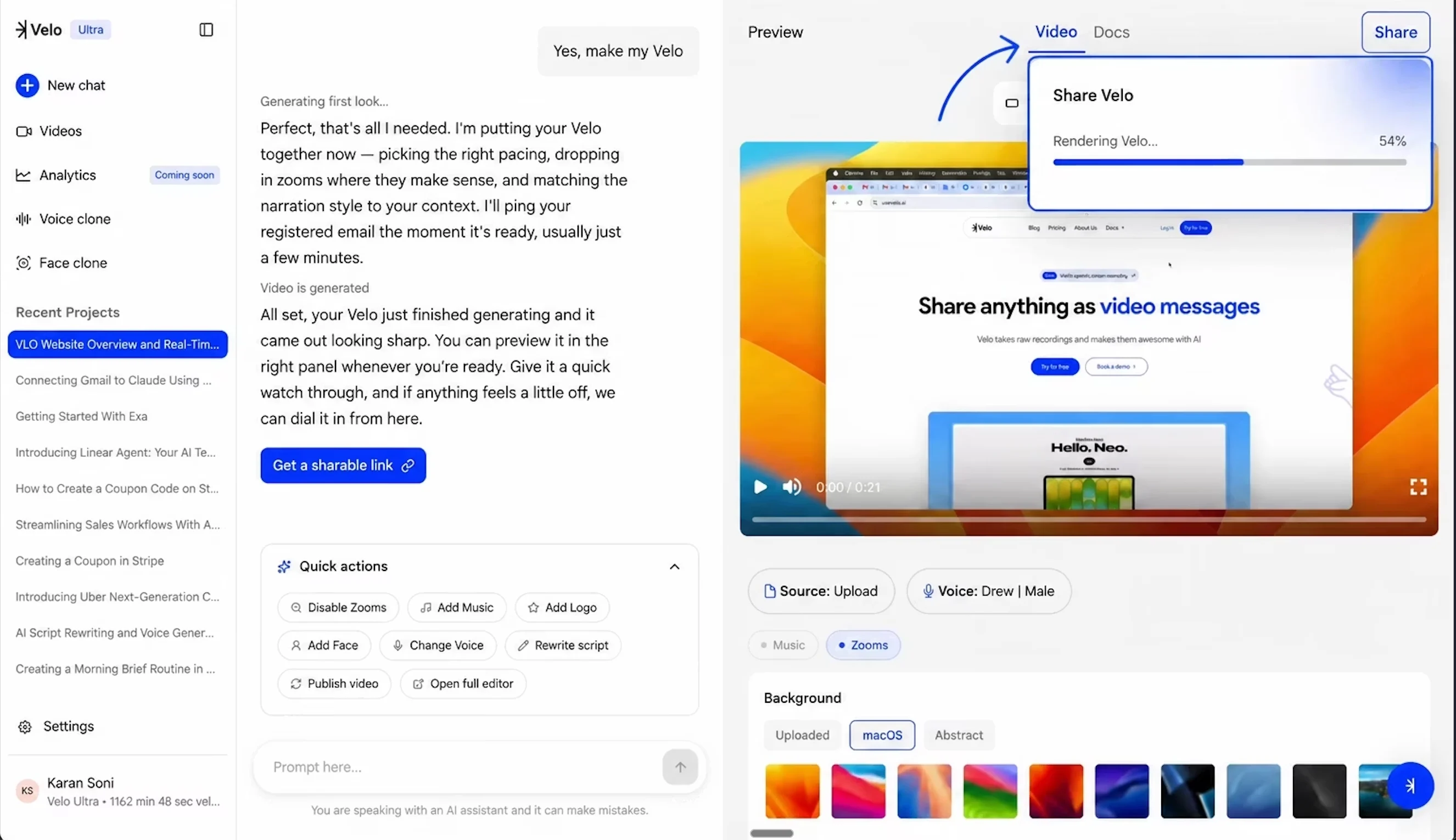This screenshot has width=1456, height=840.
Task: Click the video seek progress bar
Action: [1089, 520]
